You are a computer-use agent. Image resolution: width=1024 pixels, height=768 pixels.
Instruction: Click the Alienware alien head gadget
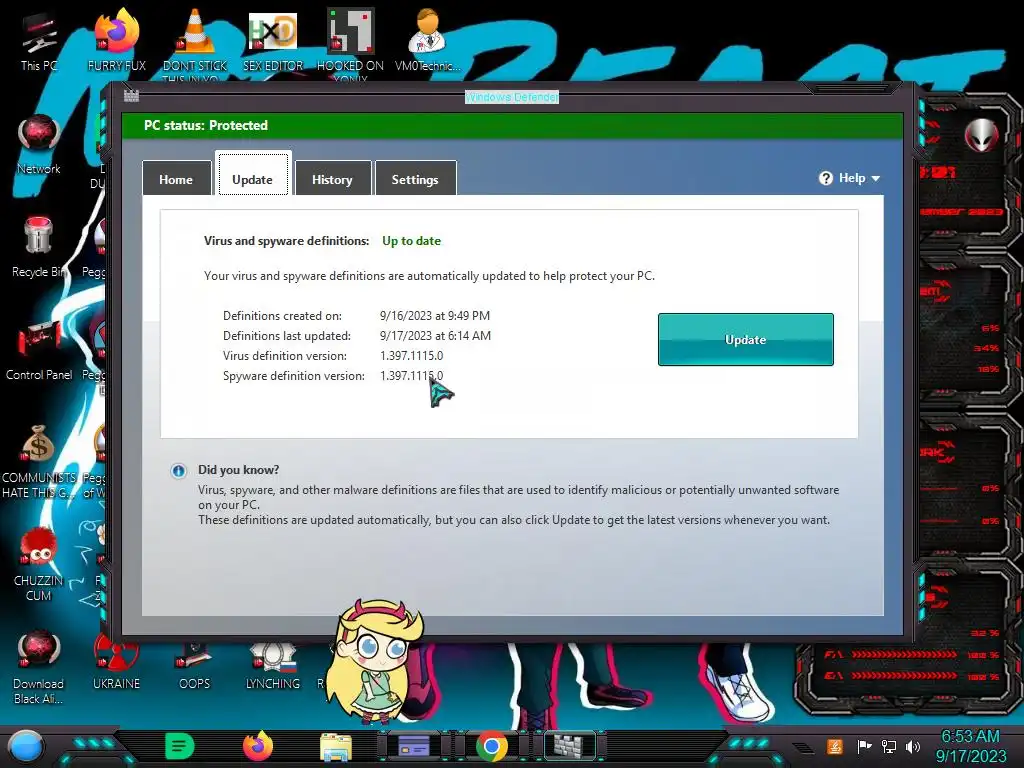(981, 135)
